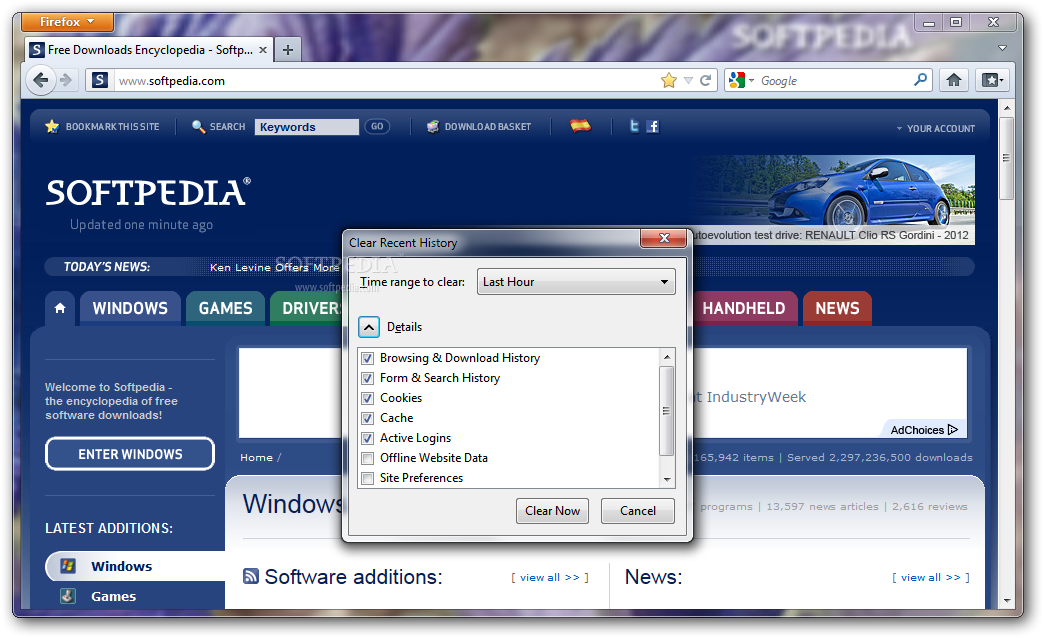
Task: Select Games in Latest Additions list
Action: coord(113,597)
